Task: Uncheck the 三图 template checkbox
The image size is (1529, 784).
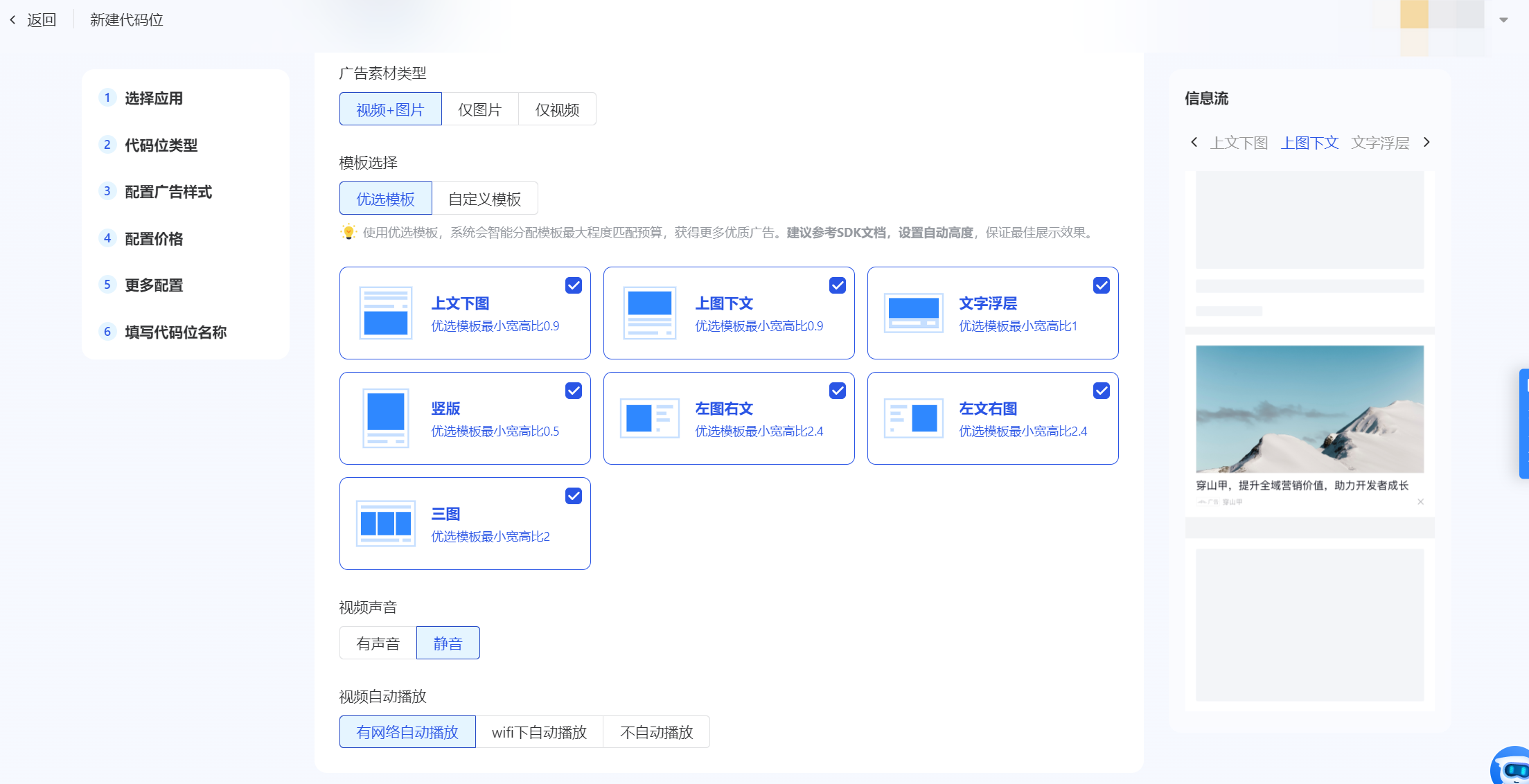Action: (x=574, y=496)
